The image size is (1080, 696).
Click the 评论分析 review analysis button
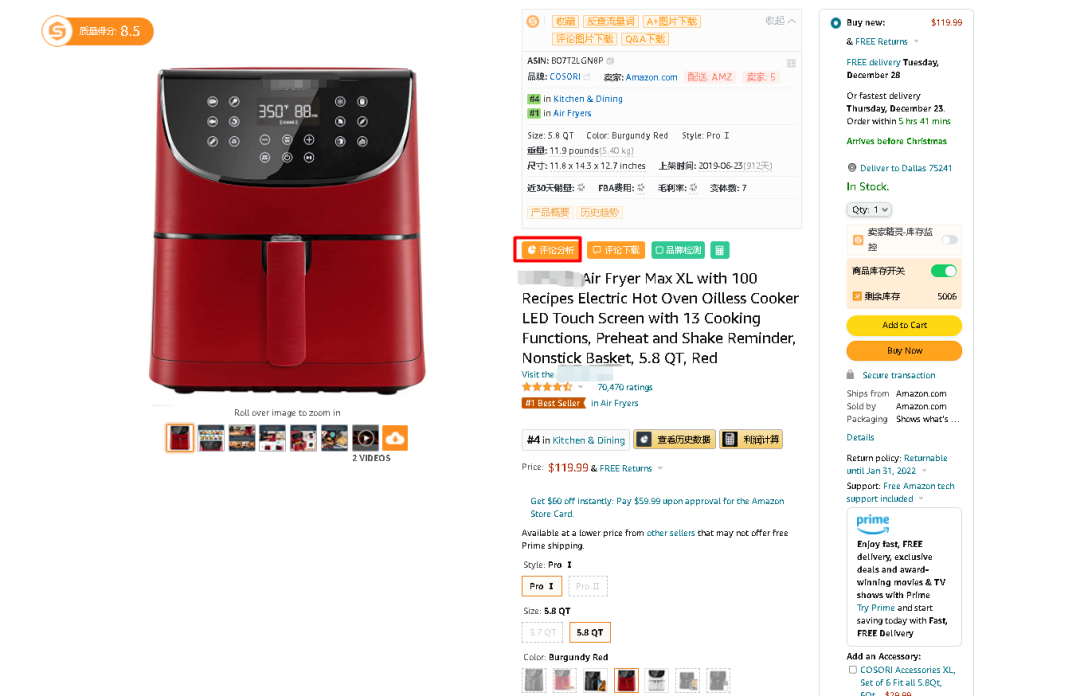point(548,249)
